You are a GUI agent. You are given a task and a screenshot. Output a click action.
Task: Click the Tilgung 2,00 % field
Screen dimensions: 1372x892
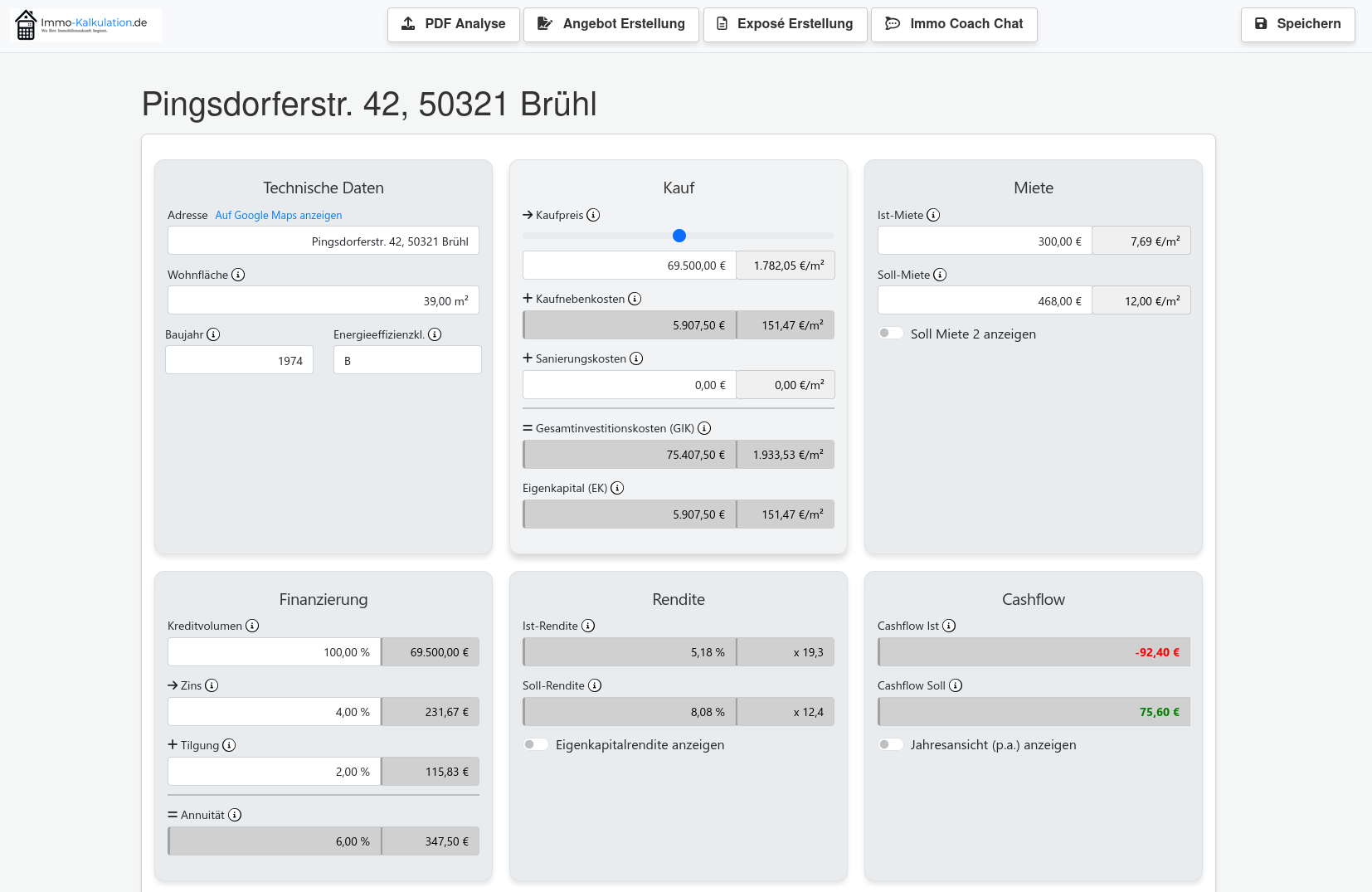click(x=275, y=772)
